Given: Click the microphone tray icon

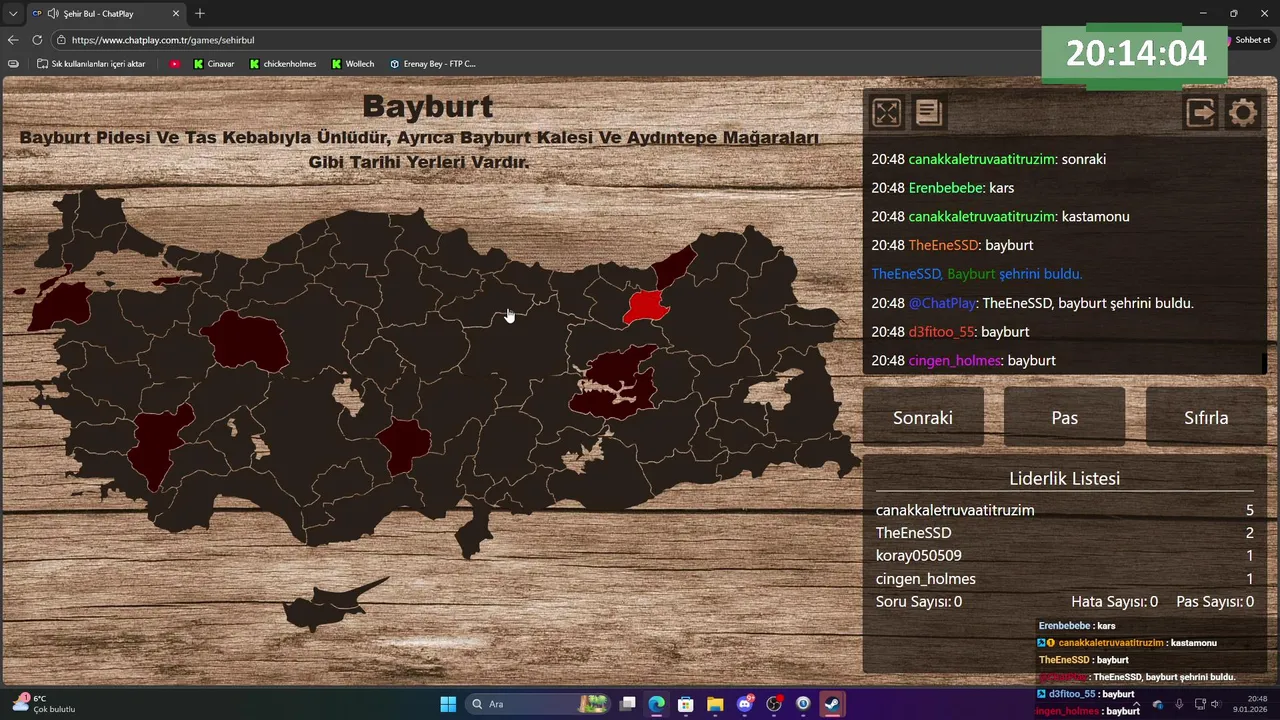Looking at the screenshot, I should pyautogui.click(x=1180, y=704).
